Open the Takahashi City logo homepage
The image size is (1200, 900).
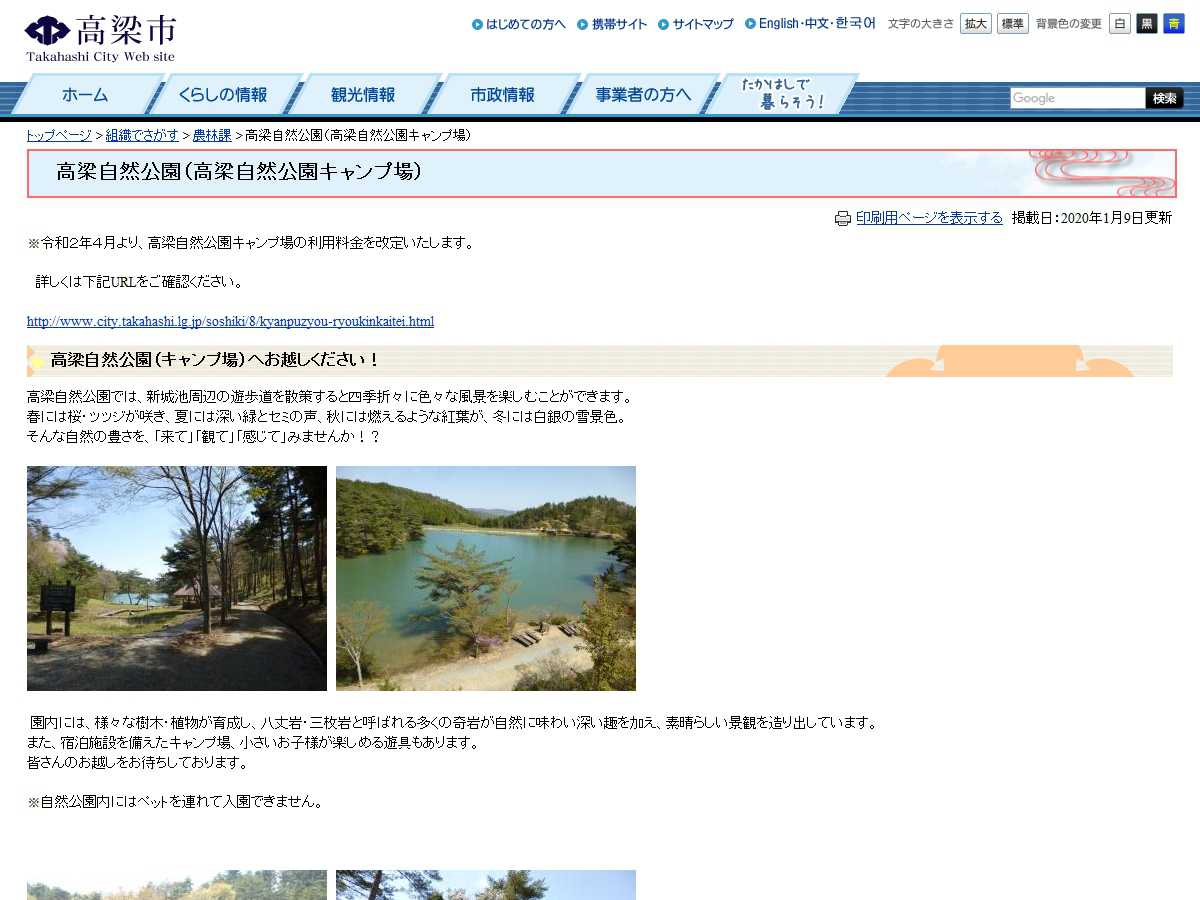(x=100, y=39)
